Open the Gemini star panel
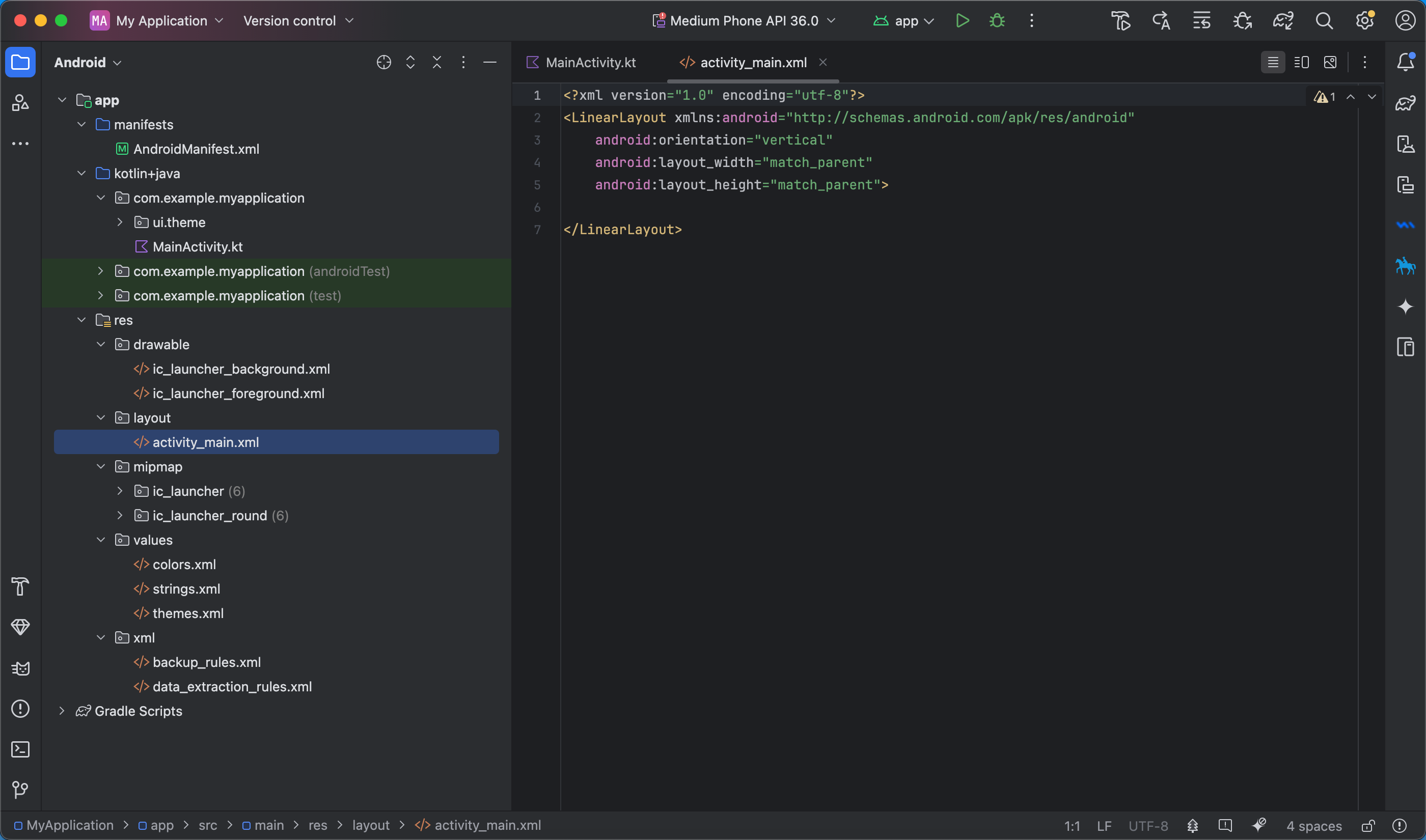Viewport: 1426px width, 840px height. [x=1405, y=307]
